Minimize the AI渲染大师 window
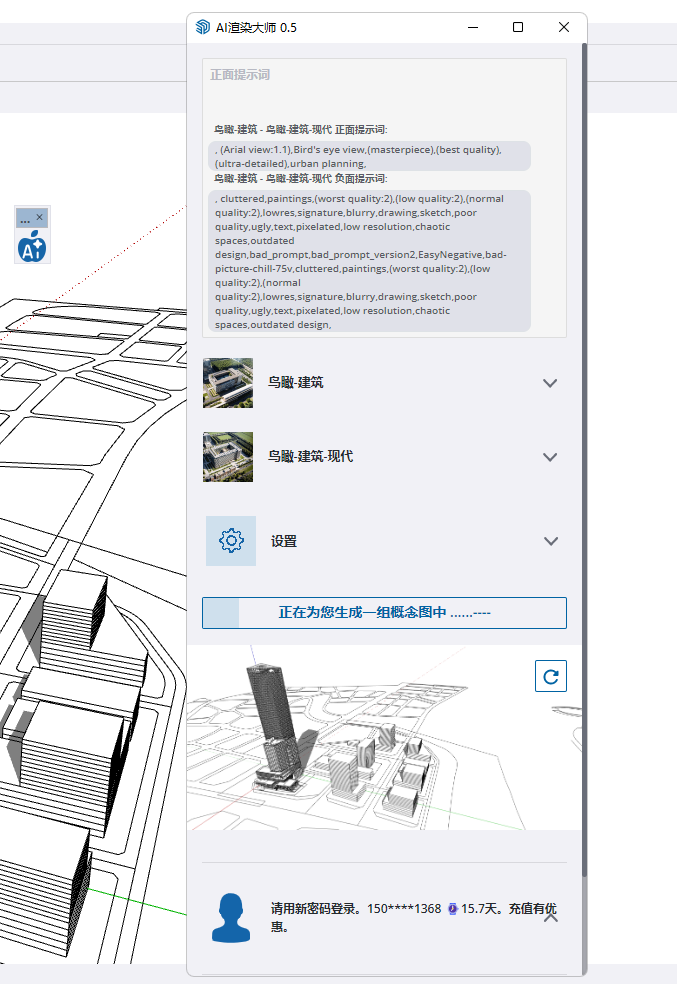Viewport: 677px width, 984px height. point(472,27)
